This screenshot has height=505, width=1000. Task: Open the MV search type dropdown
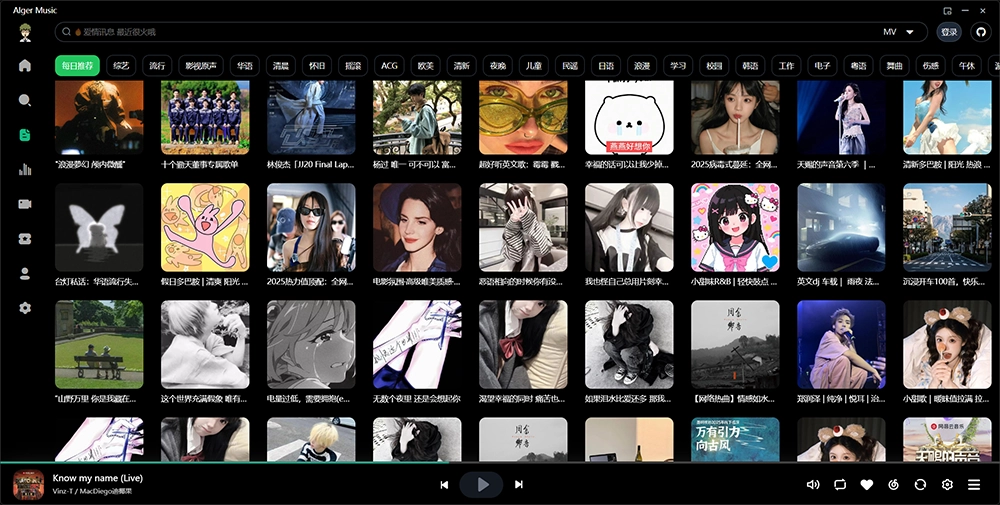tap(898, 32)
